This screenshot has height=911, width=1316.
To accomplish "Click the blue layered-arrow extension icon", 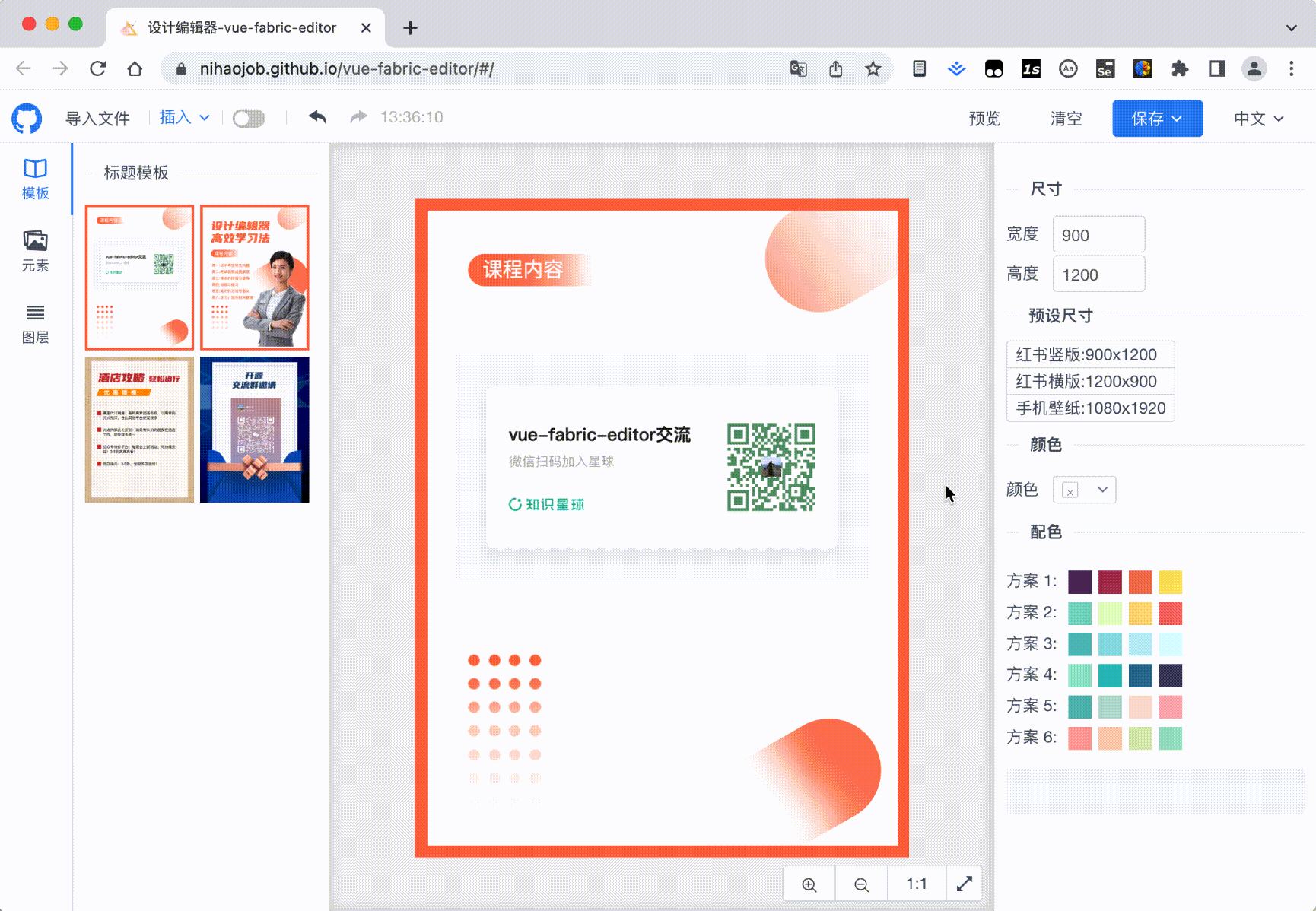I will tap(956, 68).
